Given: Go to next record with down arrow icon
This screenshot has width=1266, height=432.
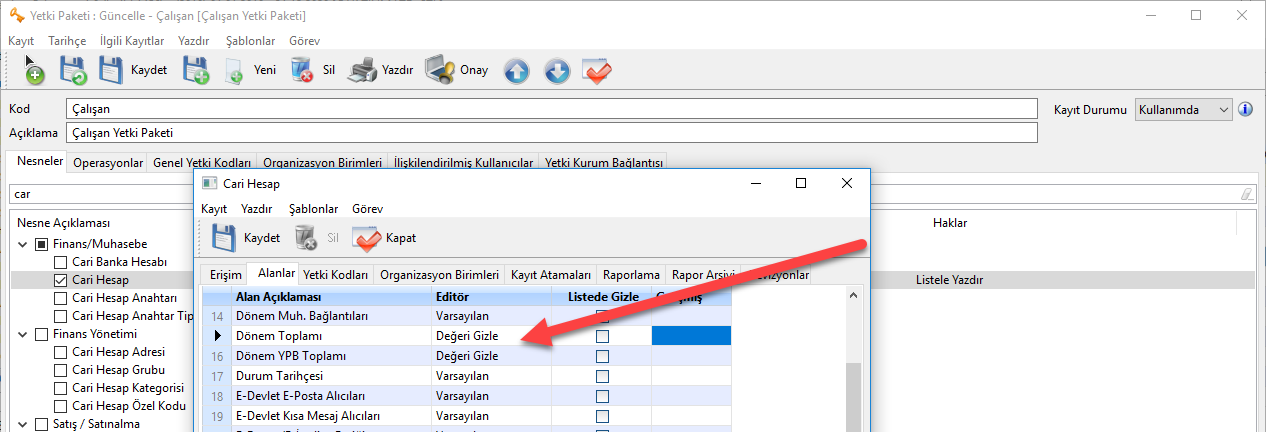Looking at the screenshot, I should [557, 71].
